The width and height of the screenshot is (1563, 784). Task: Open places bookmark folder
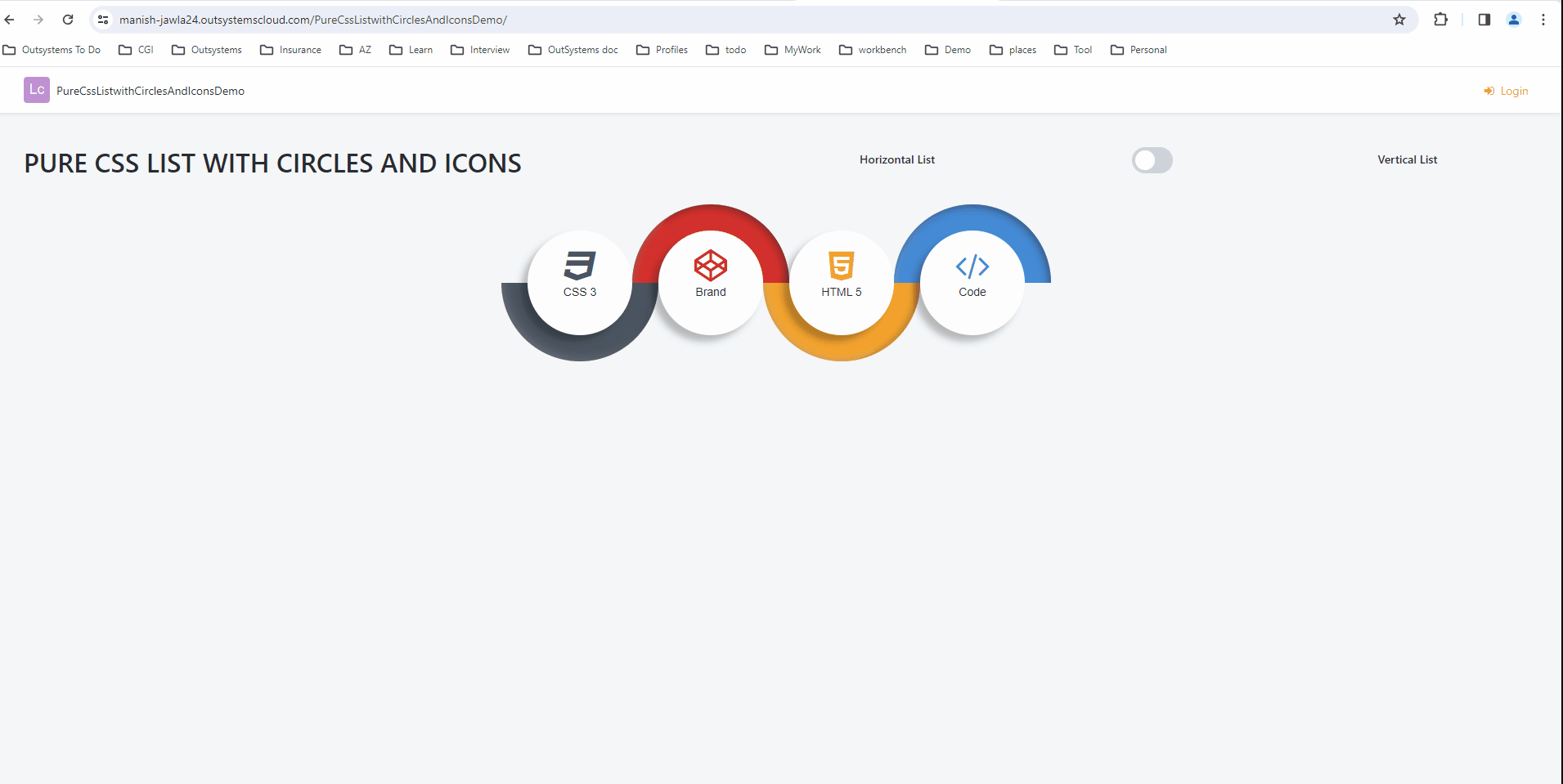1013,50
